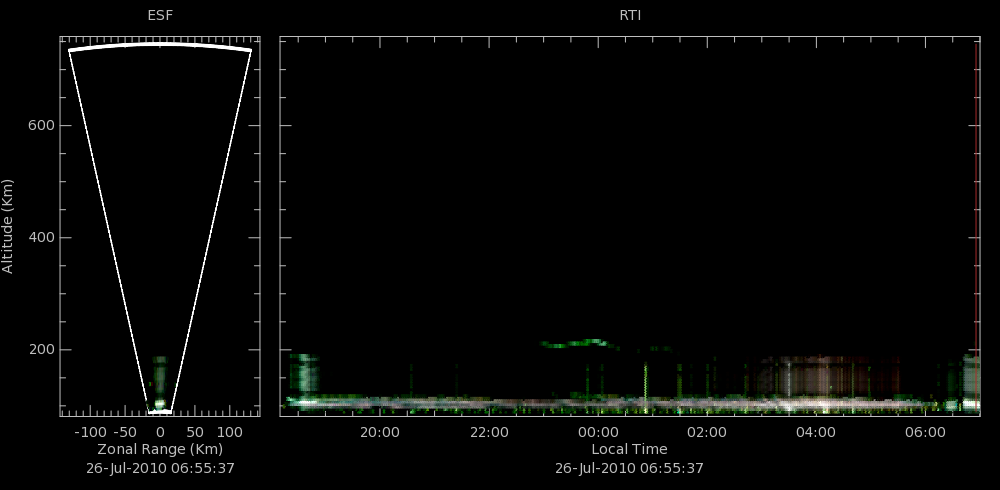This screenshot has width=1000, height=490.
Task: Click the -100 zonal range tick label
Action: pos(90,432)
